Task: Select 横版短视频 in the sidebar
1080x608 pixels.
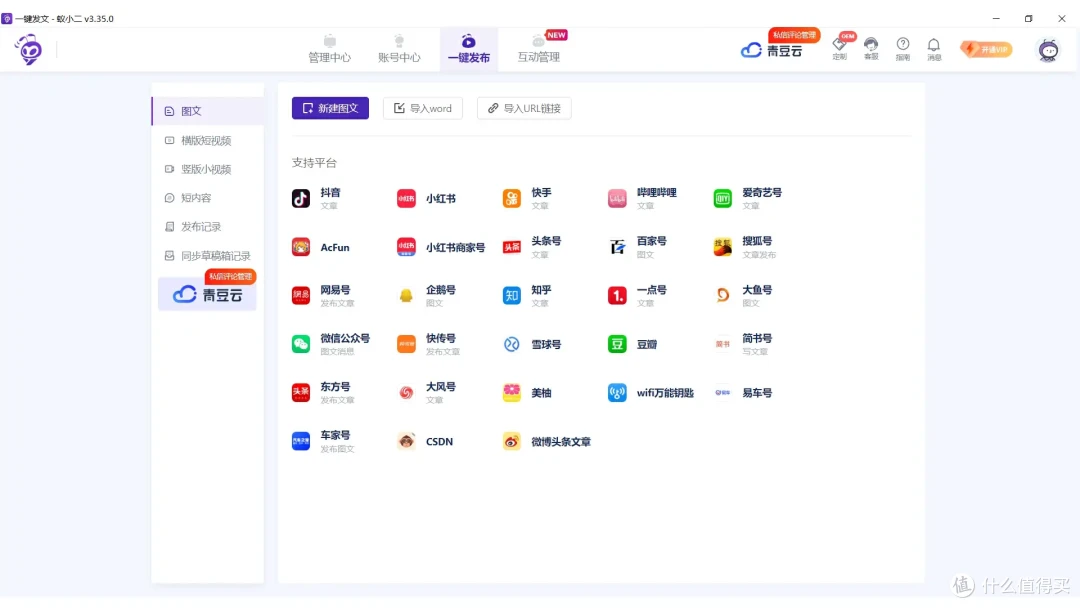Action: (207, 140)
